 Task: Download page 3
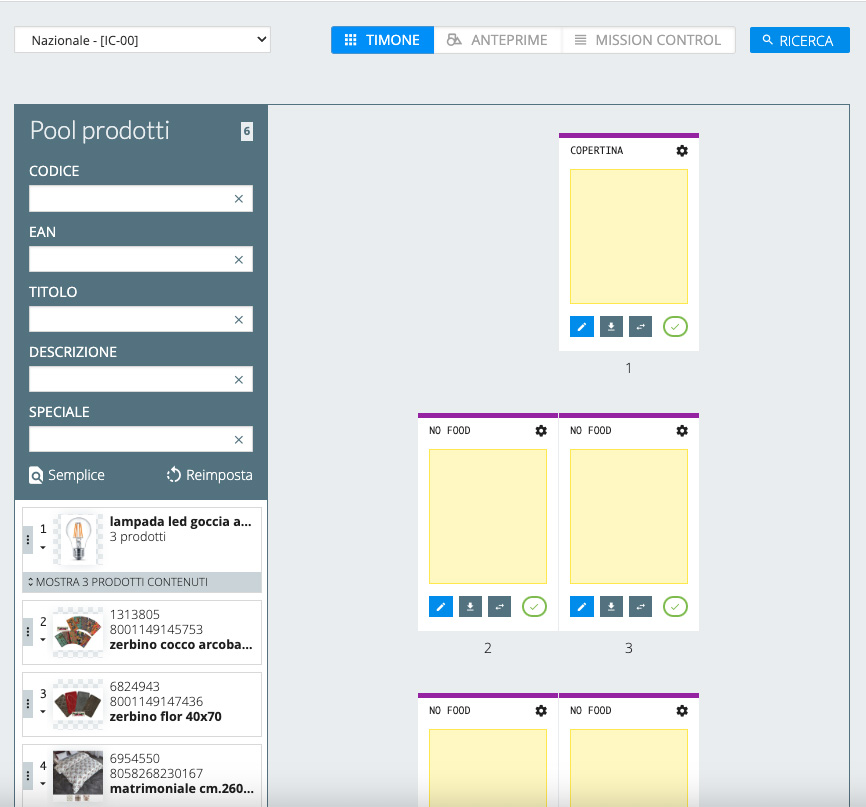(611, 607)
